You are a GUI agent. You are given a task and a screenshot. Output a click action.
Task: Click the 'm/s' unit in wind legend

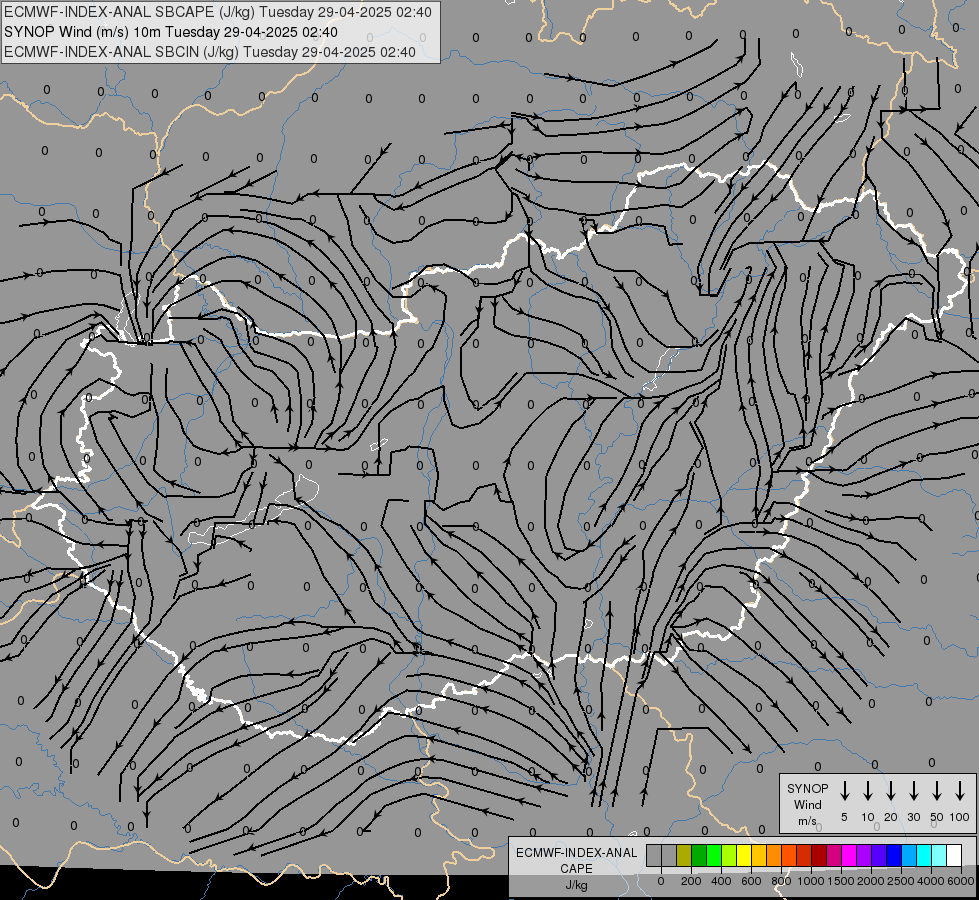(x=807, y=821)
